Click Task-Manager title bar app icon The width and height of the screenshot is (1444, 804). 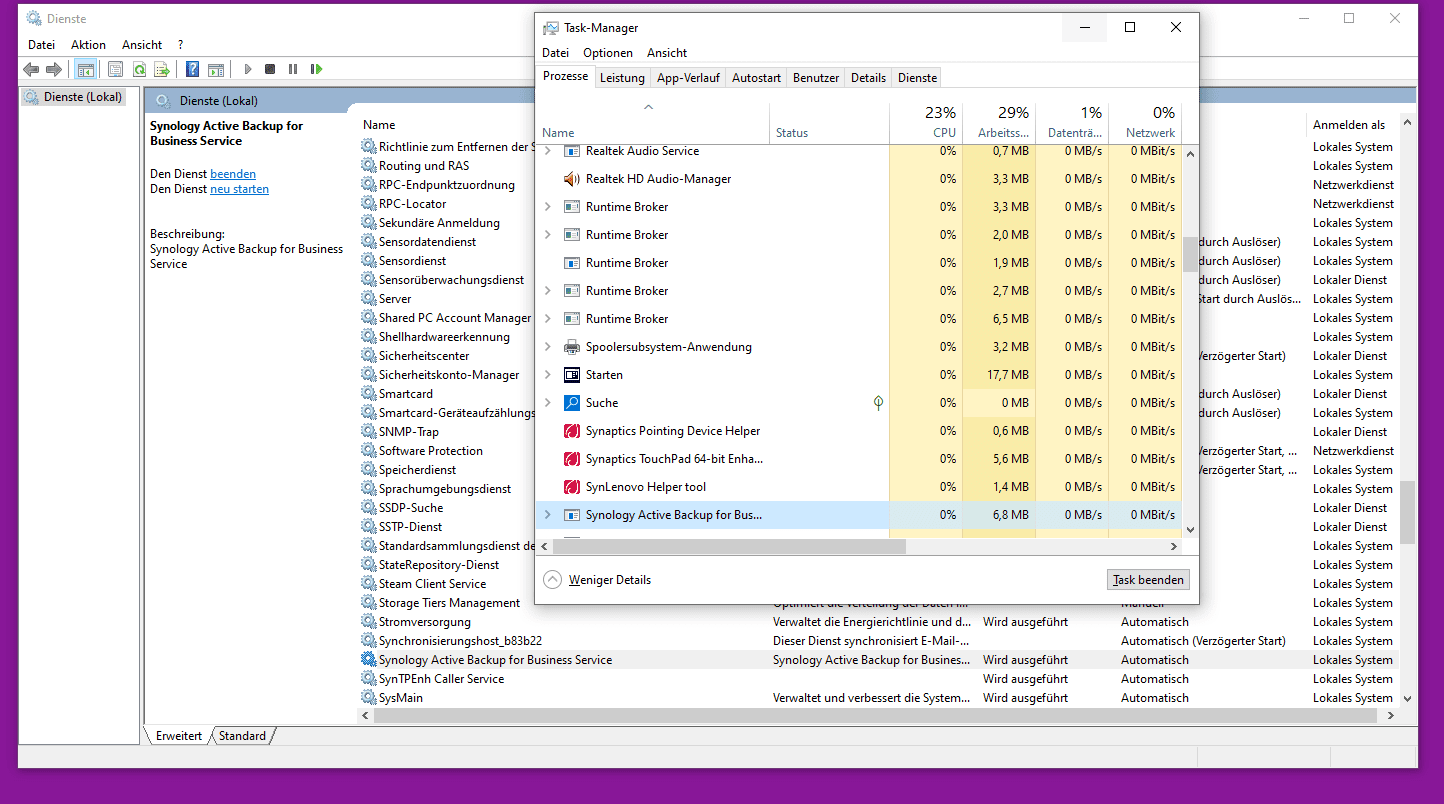coord(551,28)
